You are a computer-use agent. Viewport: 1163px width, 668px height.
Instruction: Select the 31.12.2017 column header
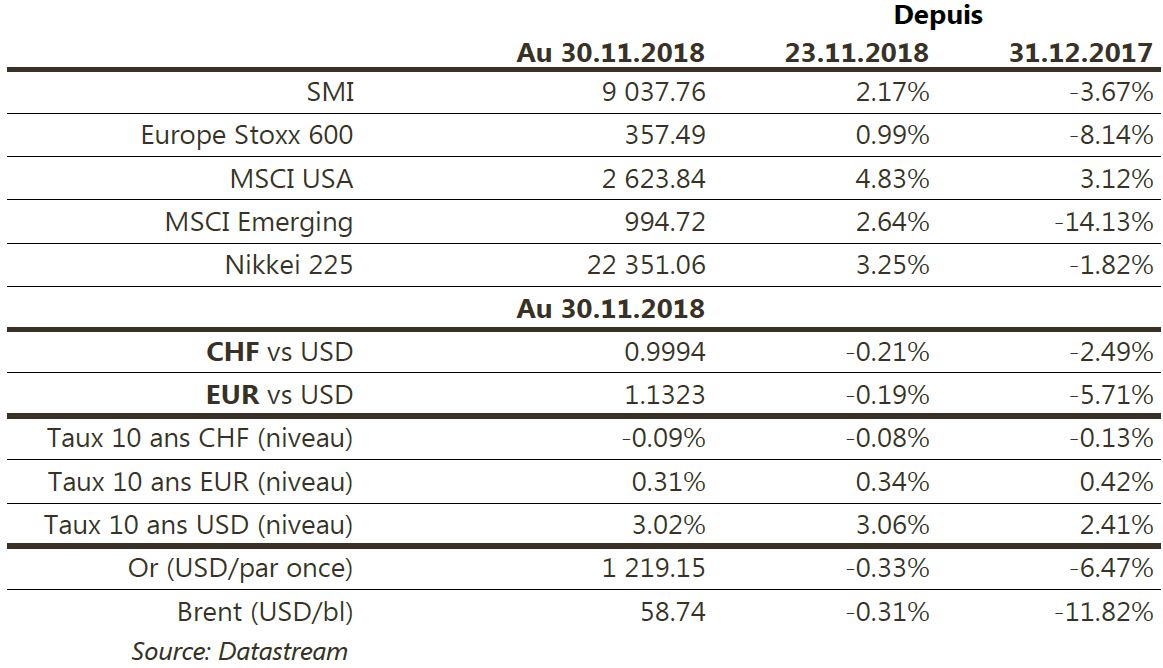1081,52
